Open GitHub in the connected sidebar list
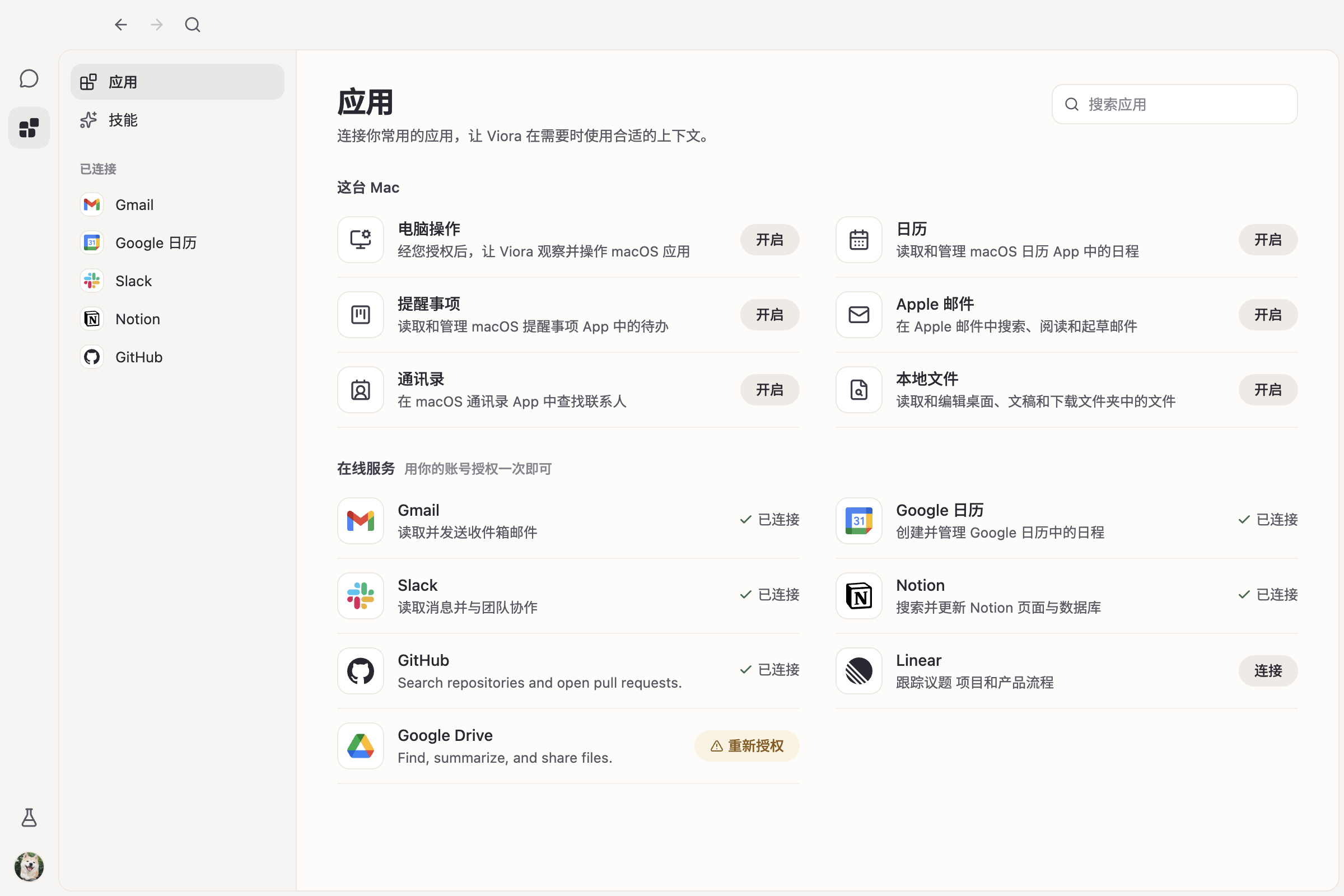 177,357
